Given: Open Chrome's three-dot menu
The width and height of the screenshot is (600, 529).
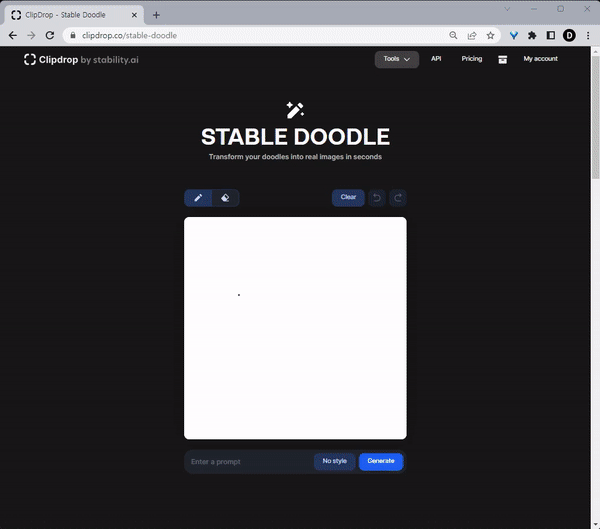Looking at the screenshot, I should point(588,36).
